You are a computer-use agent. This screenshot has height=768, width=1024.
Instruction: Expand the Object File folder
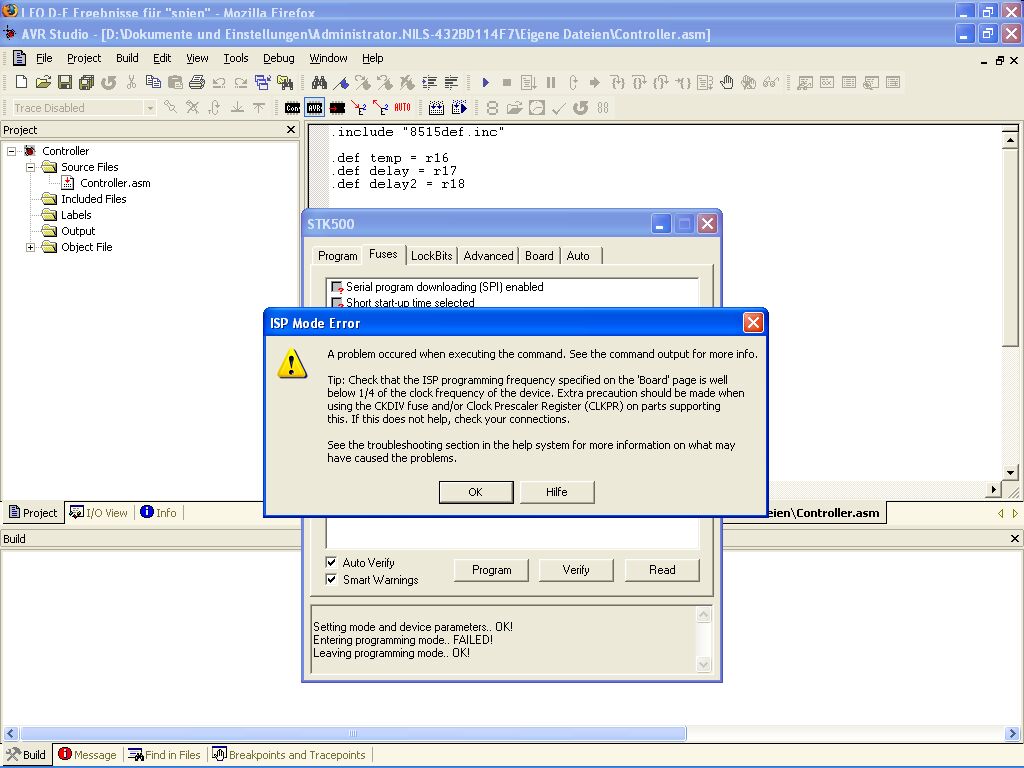coord(30,248)
